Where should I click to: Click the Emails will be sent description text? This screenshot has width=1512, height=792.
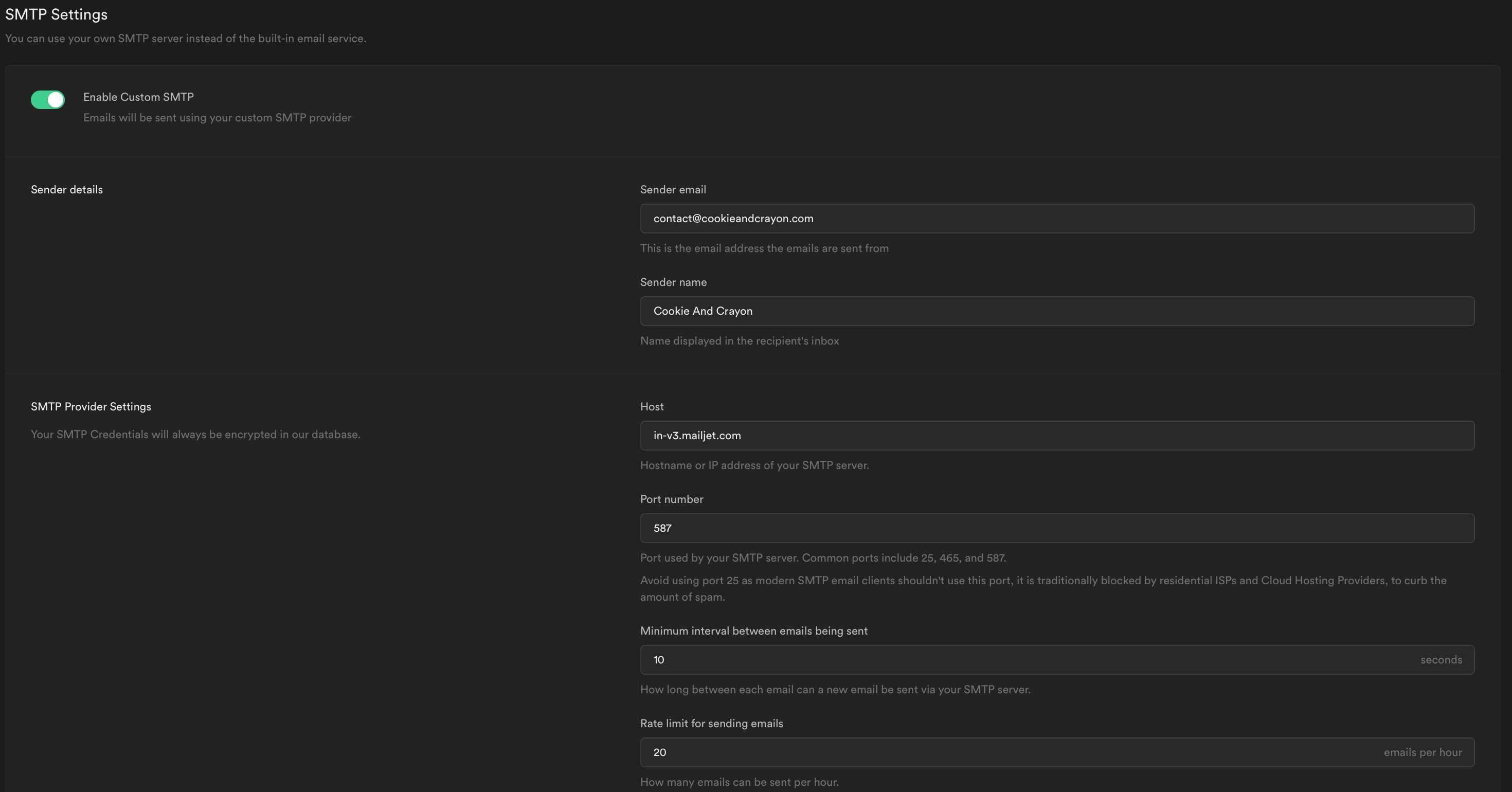(x=217, y=117)
